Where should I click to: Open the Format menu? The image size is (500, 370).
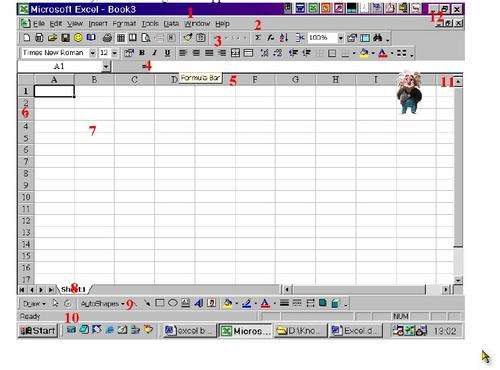tap(124, 24)
